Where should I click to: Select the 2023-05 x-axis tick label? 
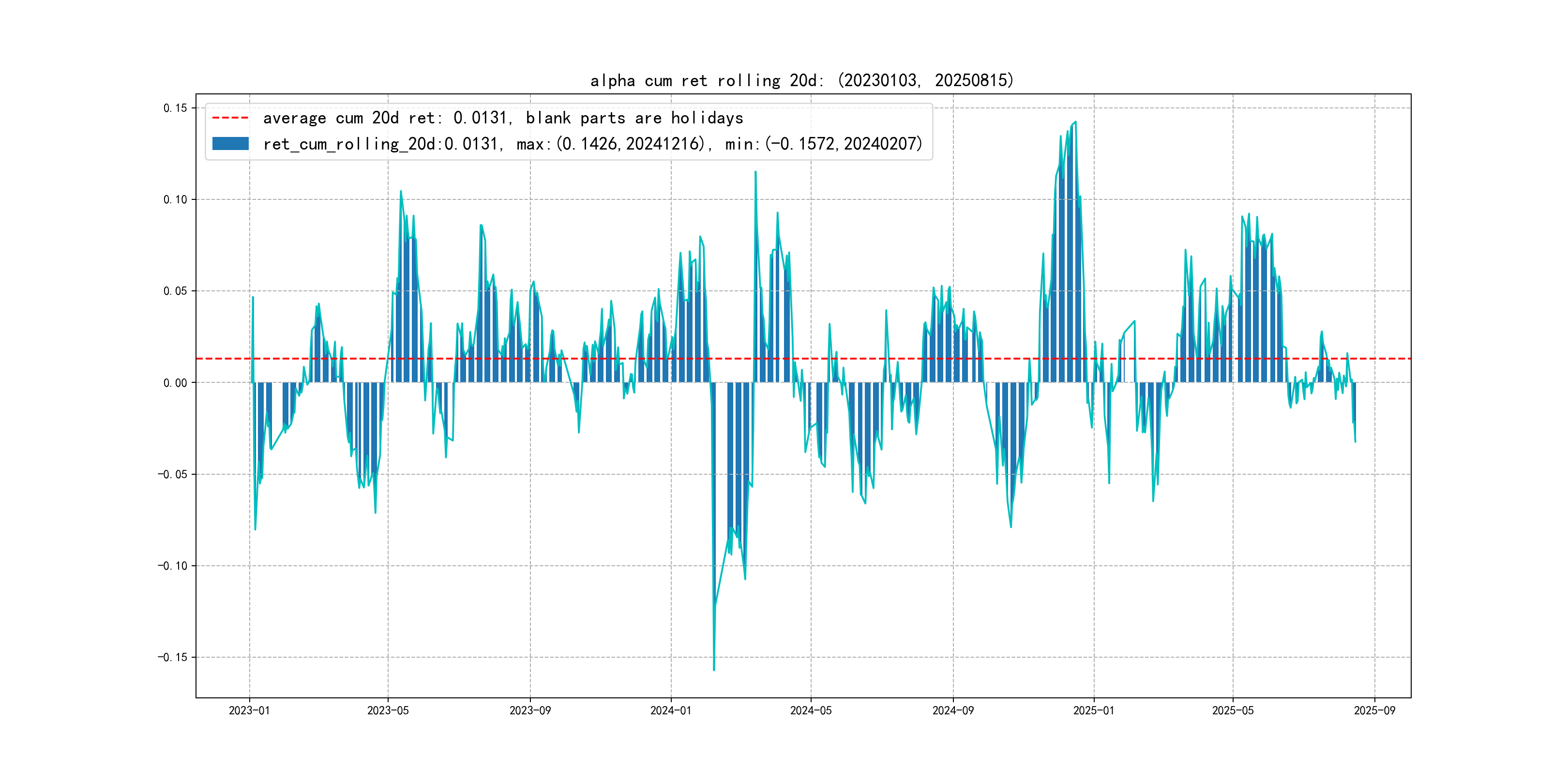[x=388, y=710]
